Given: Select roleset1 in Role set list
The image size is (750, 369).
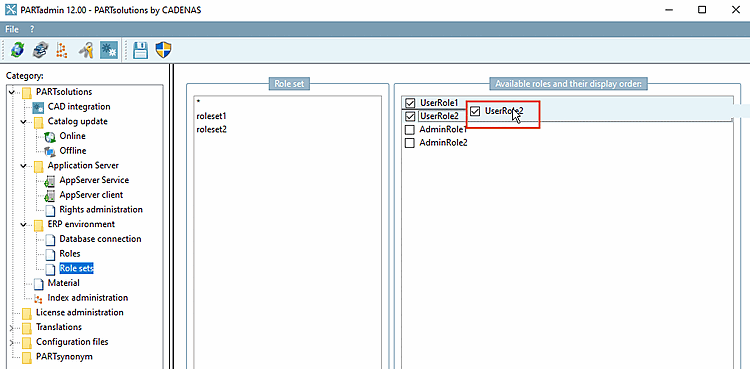Looking at the screenshot, I should click(211, 116).
